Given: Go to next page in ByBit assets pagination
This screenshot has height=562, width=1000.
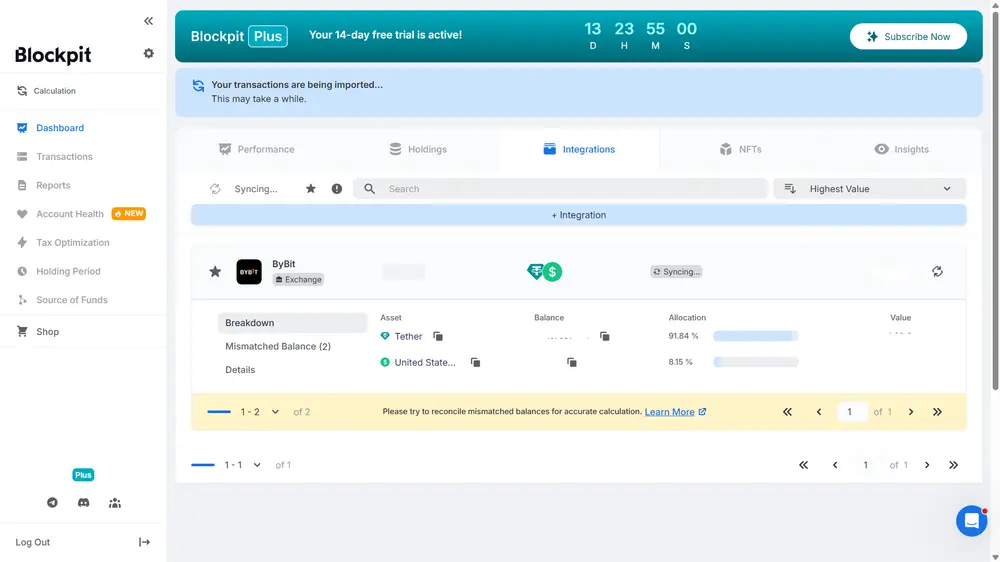Looking at the screenshot, I should 911,412.
